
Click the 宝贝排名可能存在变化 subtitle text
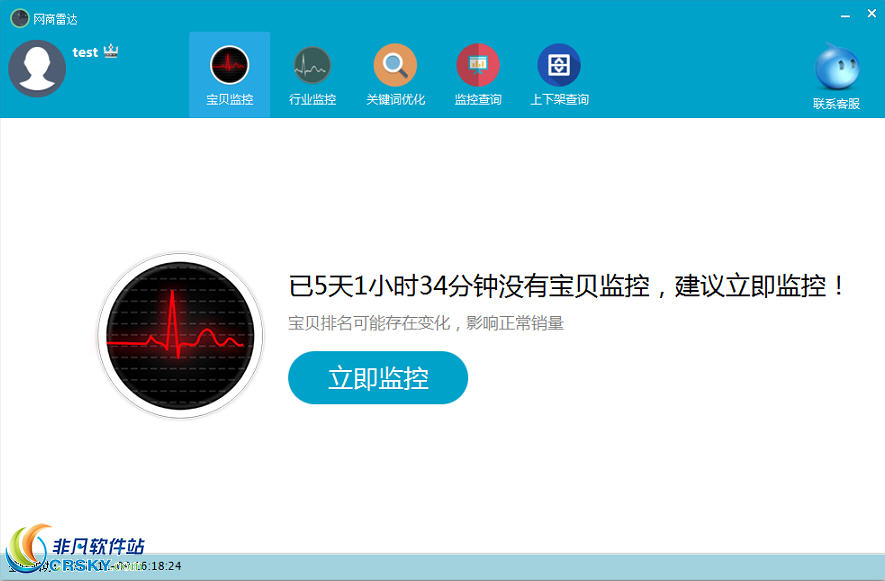pyautogui.click(x=426, y=323)
